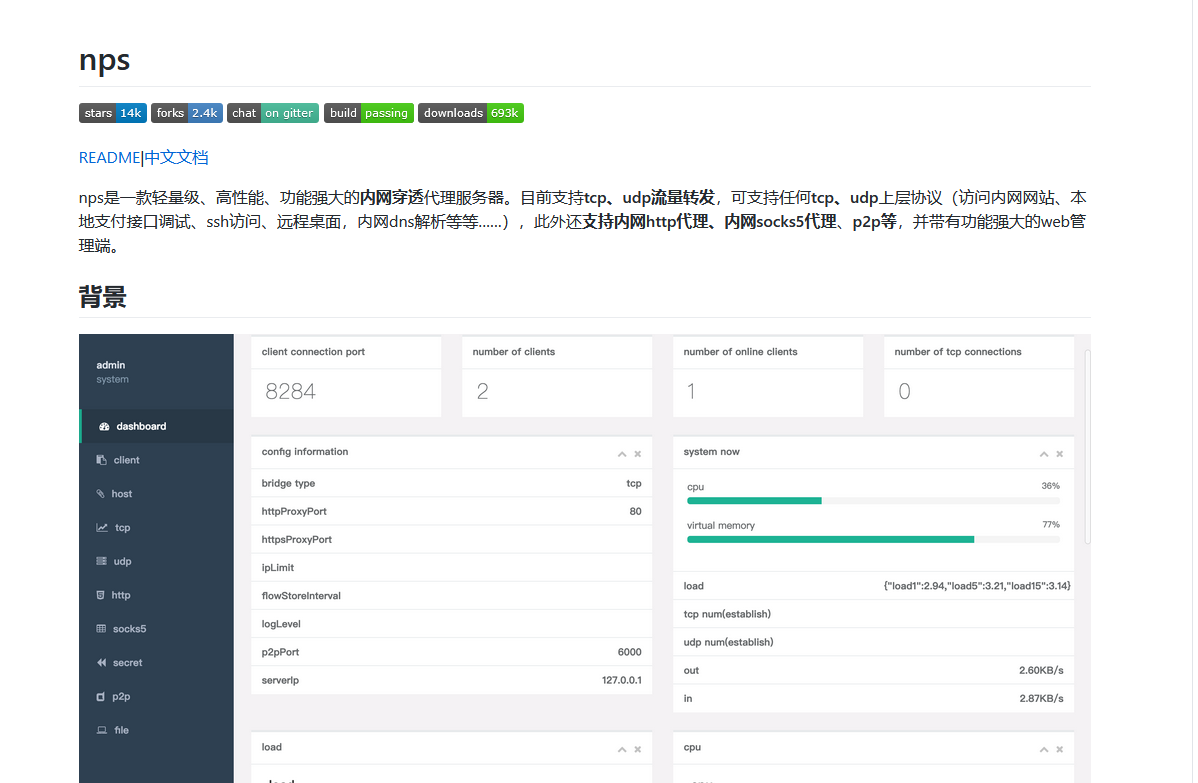Click the downloads 693k badge
Image resolution: width=1198 pixels, height=783 pixels.
pos(471,113)
